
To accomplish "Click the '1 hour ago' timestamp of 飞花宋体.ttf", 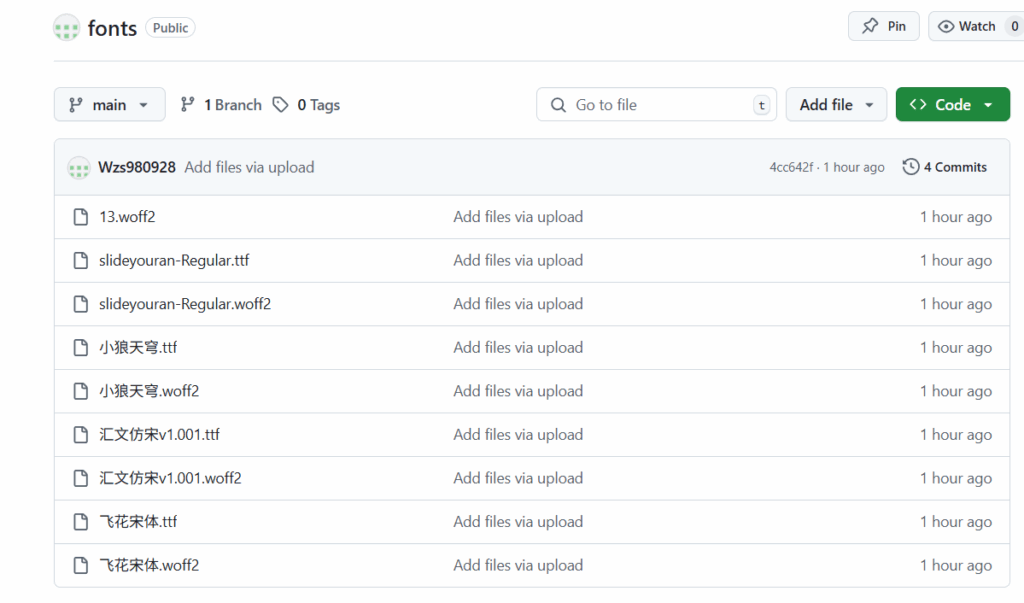I will pos(955,522).
